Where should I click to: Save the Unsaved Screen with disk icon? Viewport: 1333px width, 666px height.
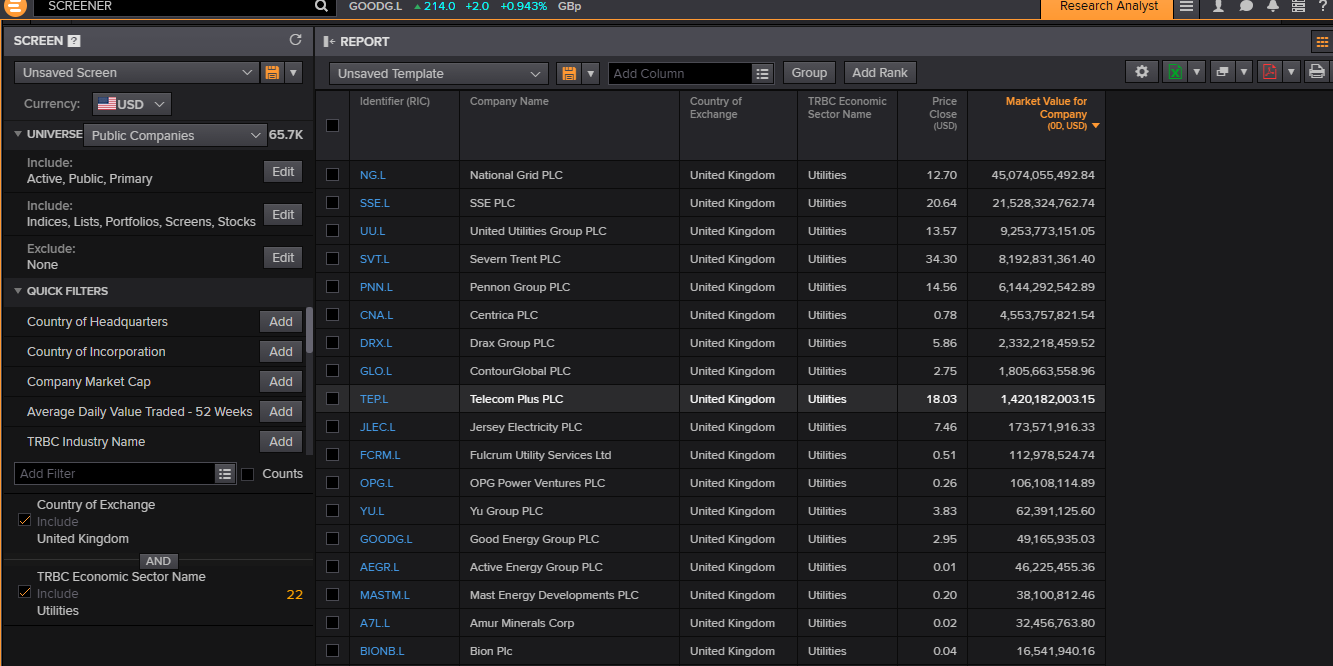click(271, 73)
